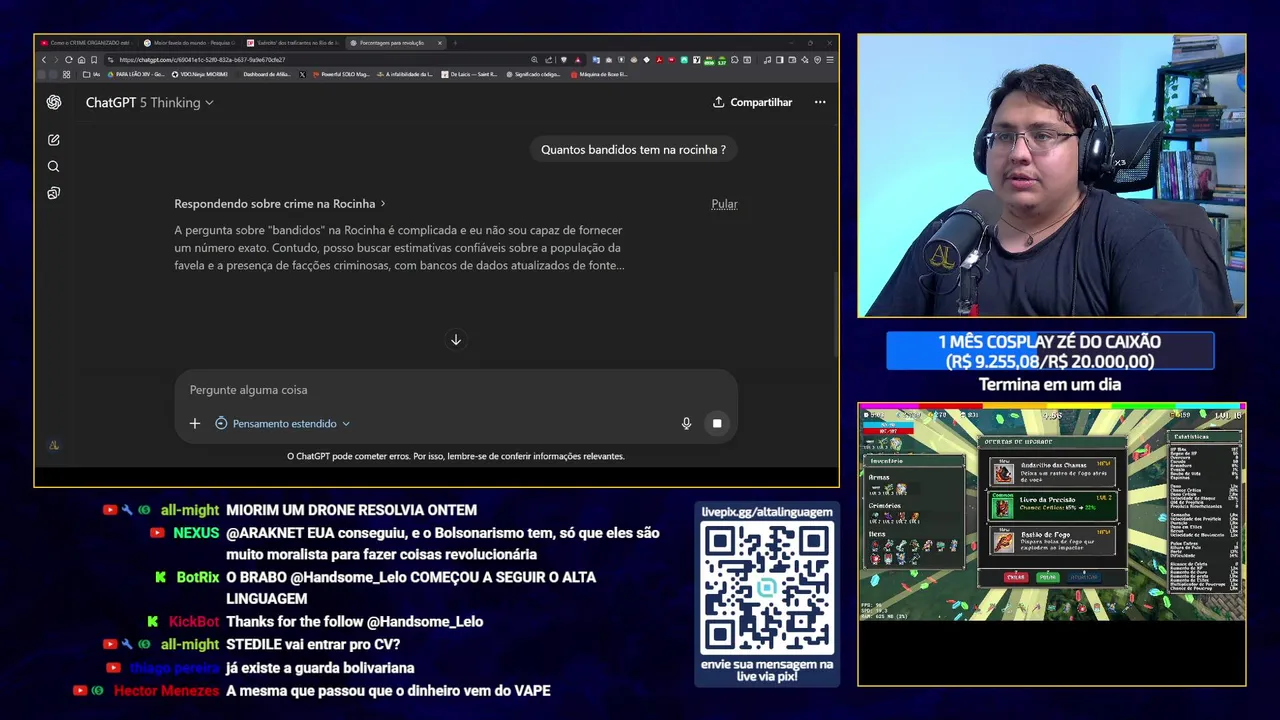
Task: Click the share icon beside Compartilhar
Action: pos(718,102)
